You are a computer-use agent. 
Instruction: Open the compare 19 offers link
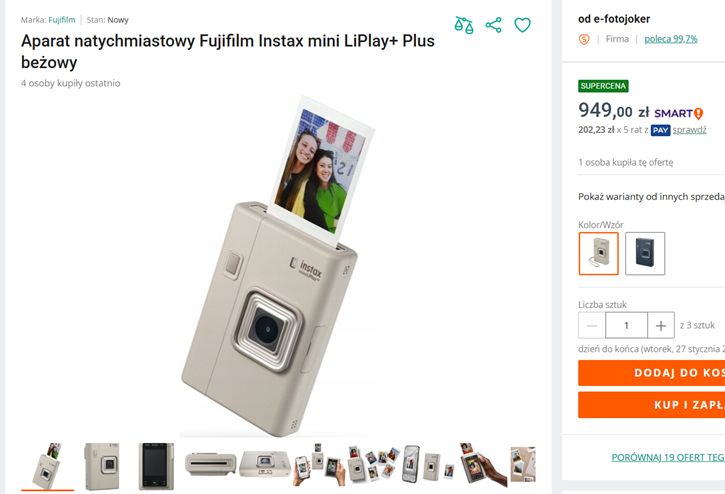coord(667,458)
